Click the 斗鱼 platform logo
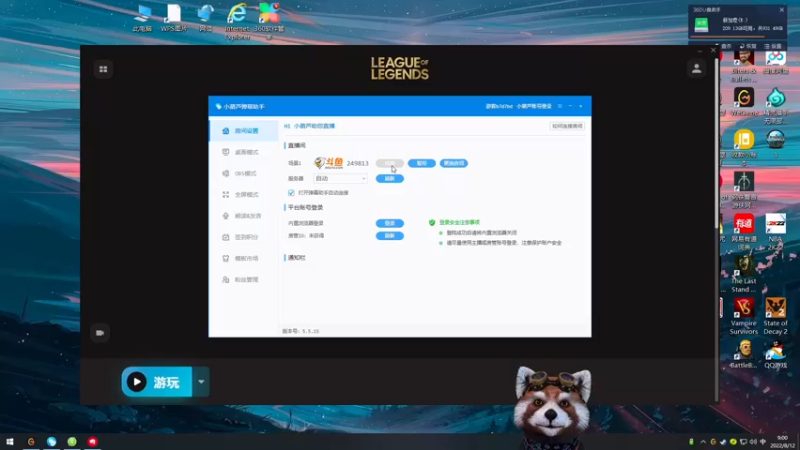This screenshot has height=450, width=800. [329, 163]
